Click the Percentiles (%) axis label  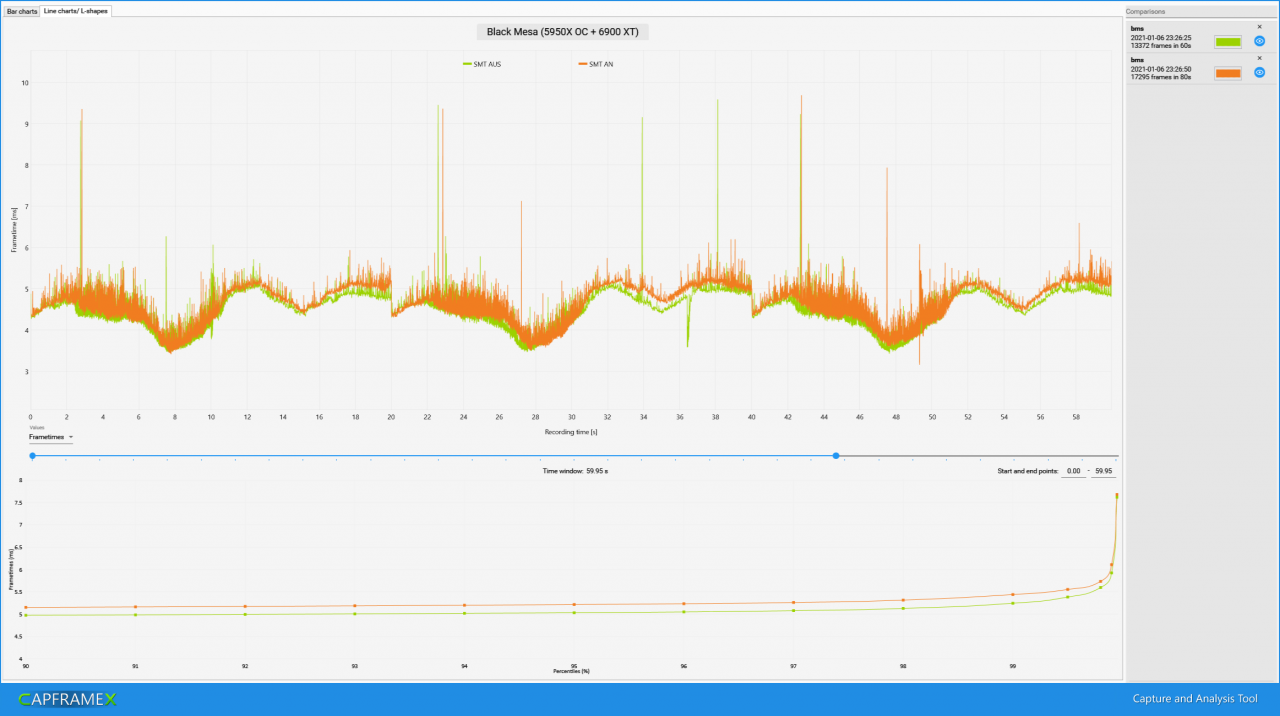click(x=571, y=671)
